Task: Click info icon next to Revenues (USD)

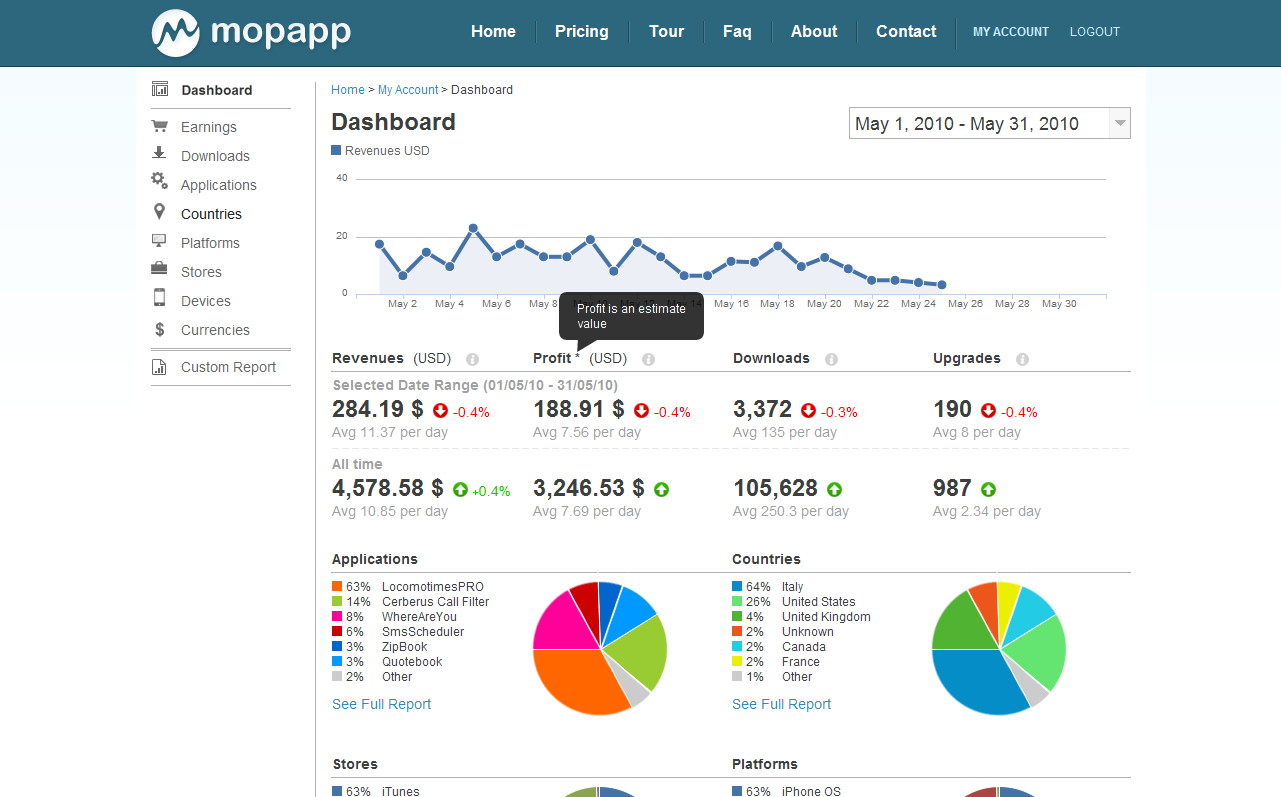Action: pos(472,359)
